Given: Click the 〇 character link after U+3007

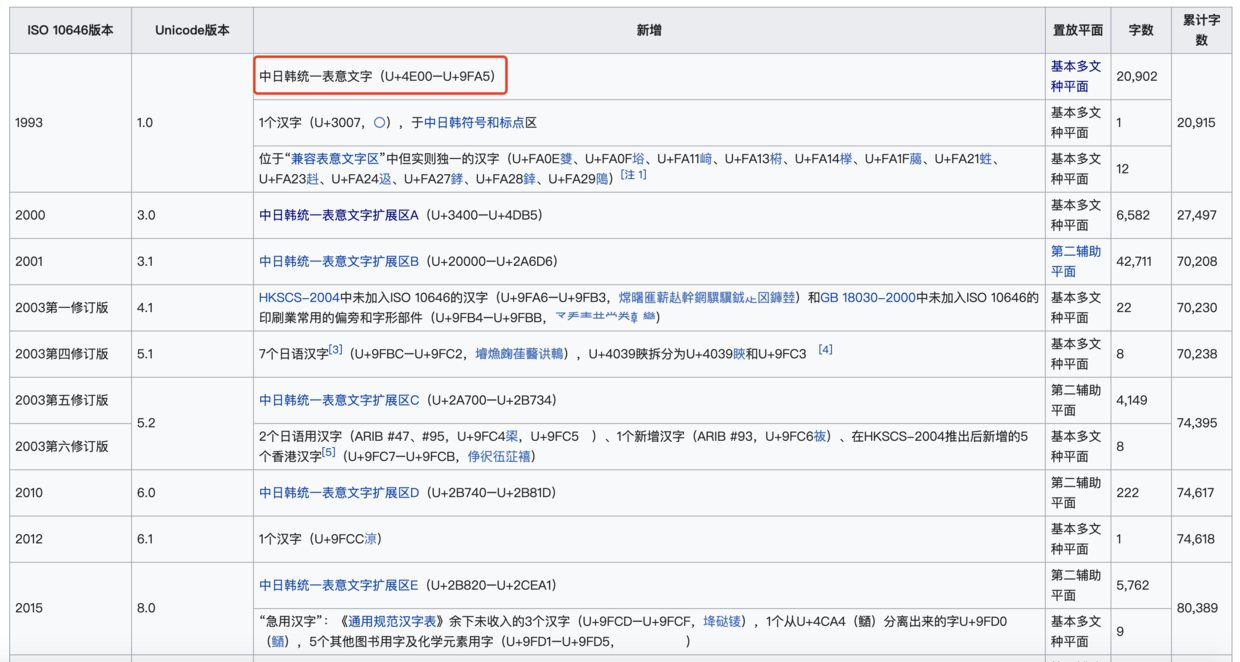Looking at the screenshot, I should point(380,123).
